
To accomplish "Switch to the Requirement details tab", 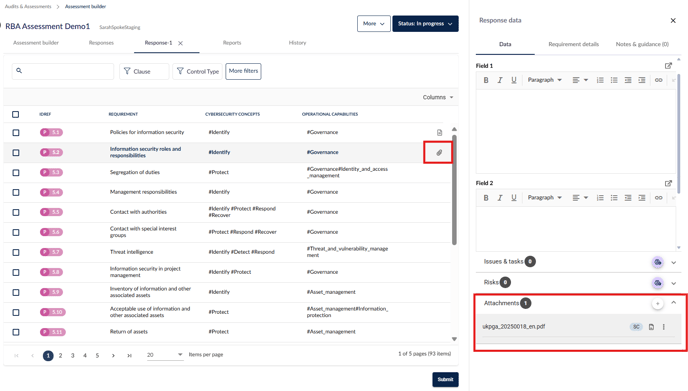I will [x=573, y=44].
